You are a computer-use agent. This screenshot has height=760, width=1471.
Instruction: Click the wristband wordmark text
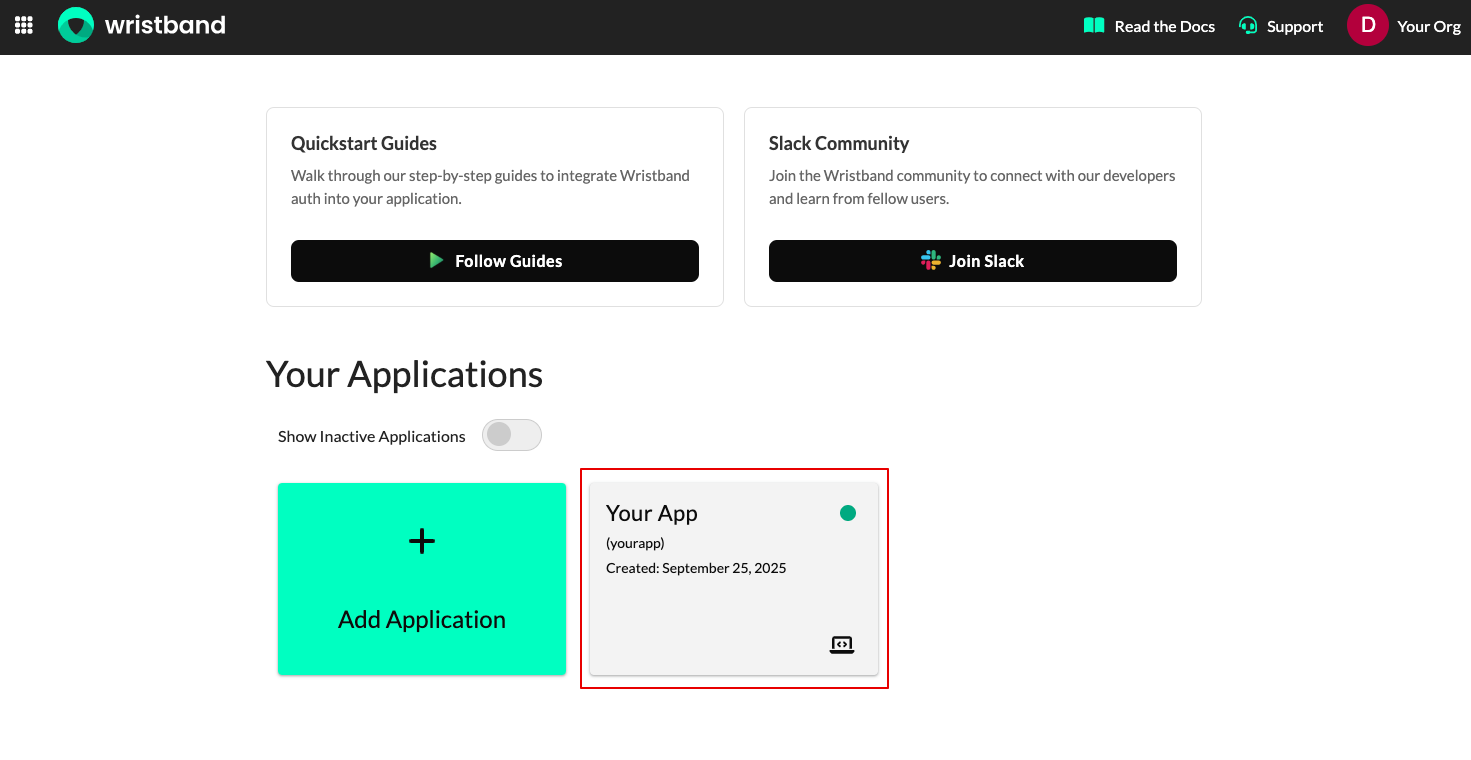click(x=165, y=25)
